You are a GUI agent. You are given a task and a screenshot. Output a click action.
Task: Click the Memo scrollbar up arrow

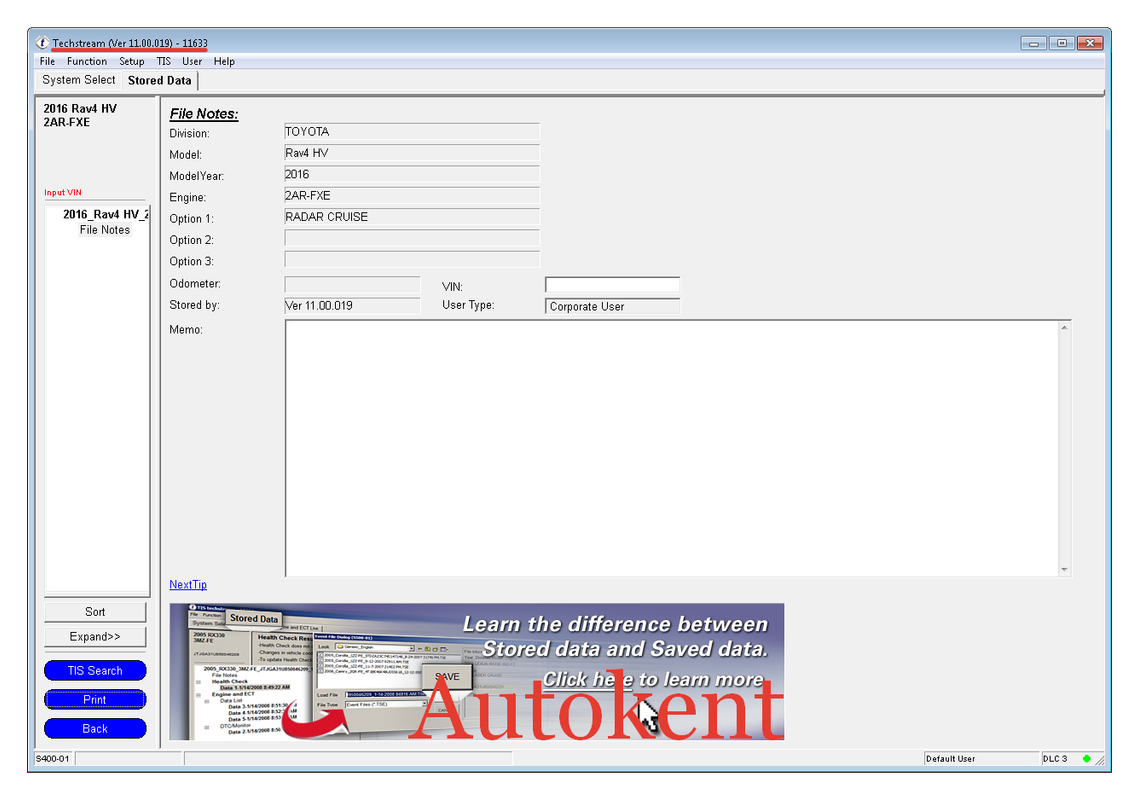click(1064, 328)
